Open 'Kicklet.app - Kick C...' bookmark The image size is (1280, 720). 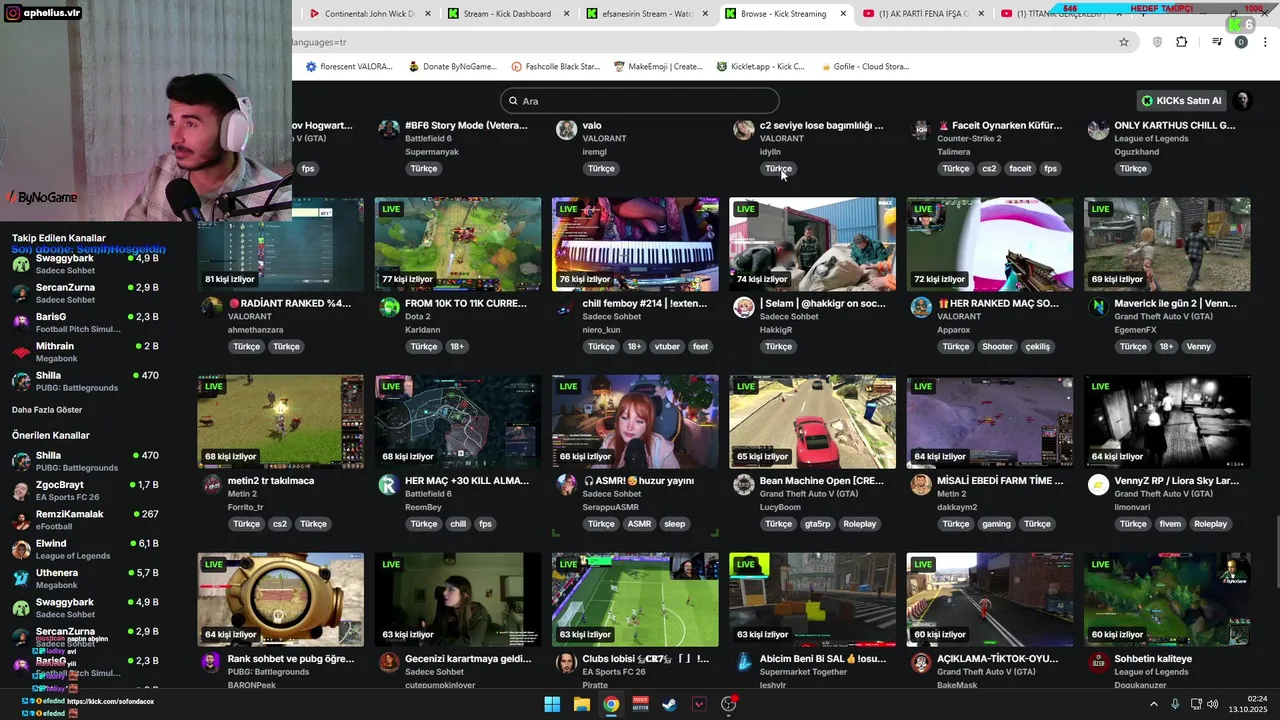(x=761, y=67)
